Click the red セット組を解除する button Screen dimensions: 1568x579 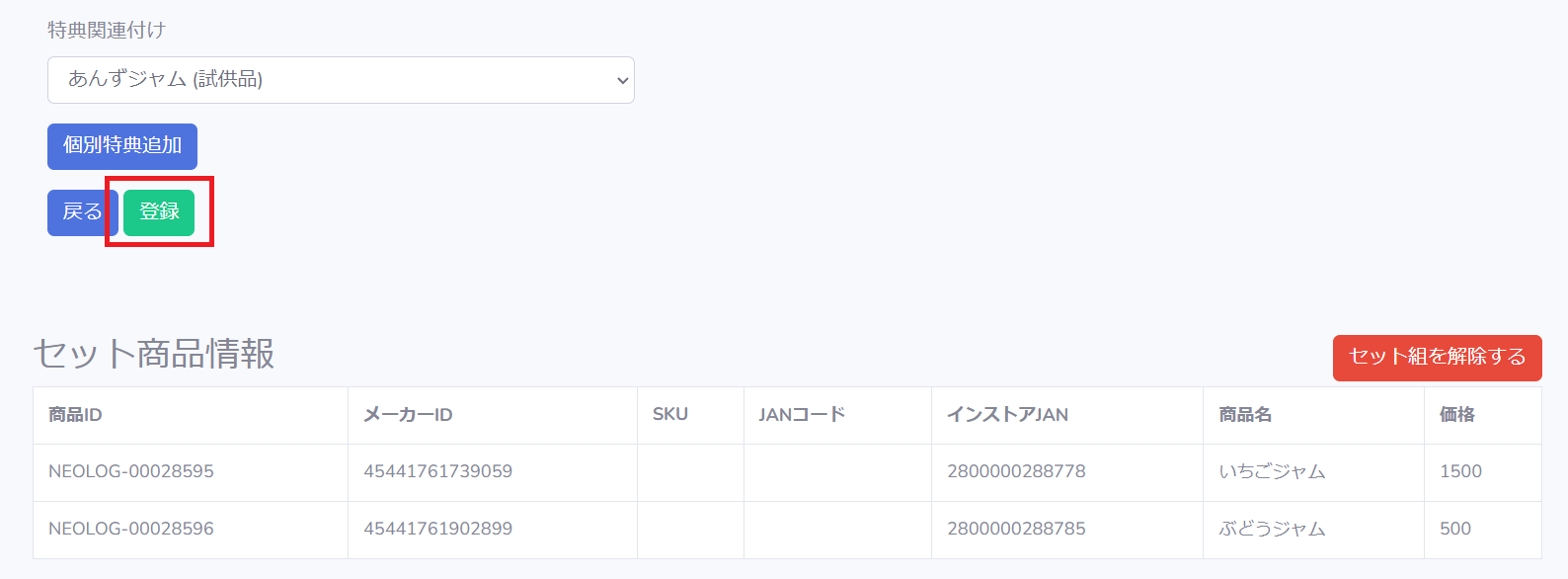(x=1437, y=358)
